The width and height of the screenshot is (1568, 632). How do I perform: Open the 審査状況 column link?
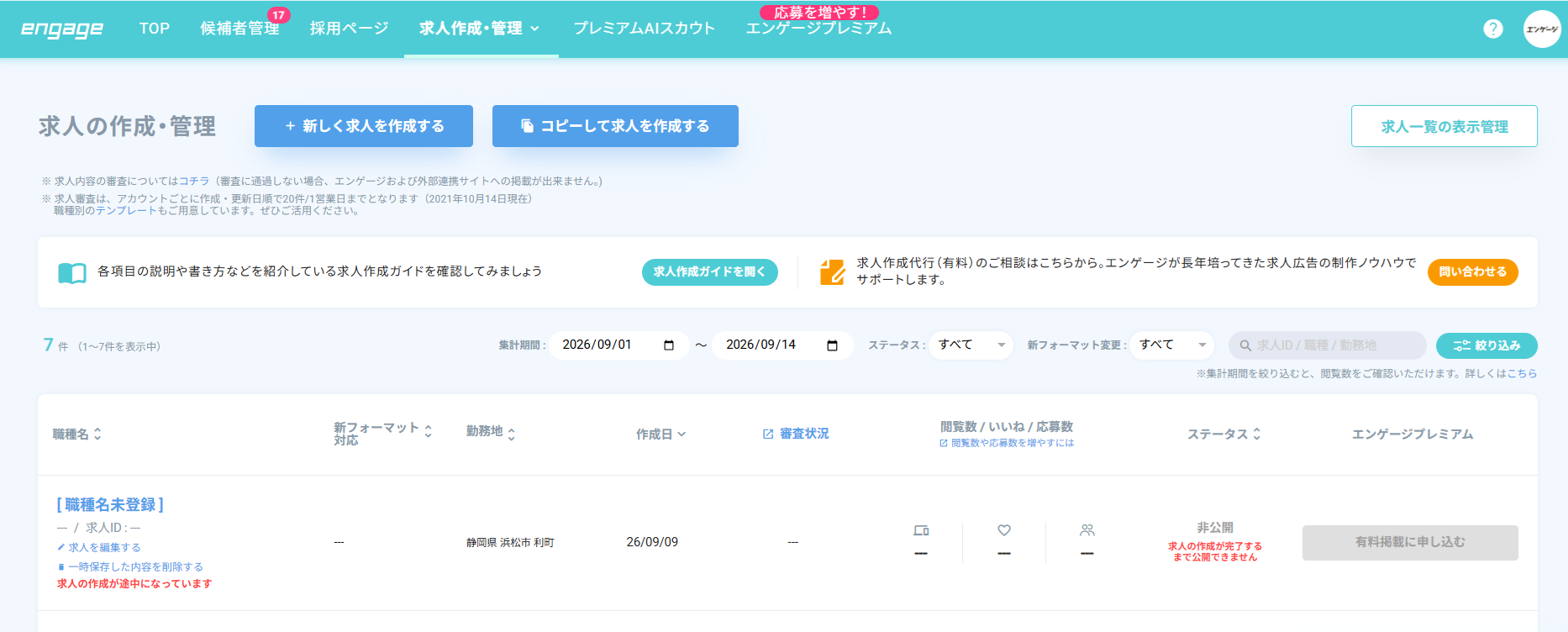click(x=796, y=434)
